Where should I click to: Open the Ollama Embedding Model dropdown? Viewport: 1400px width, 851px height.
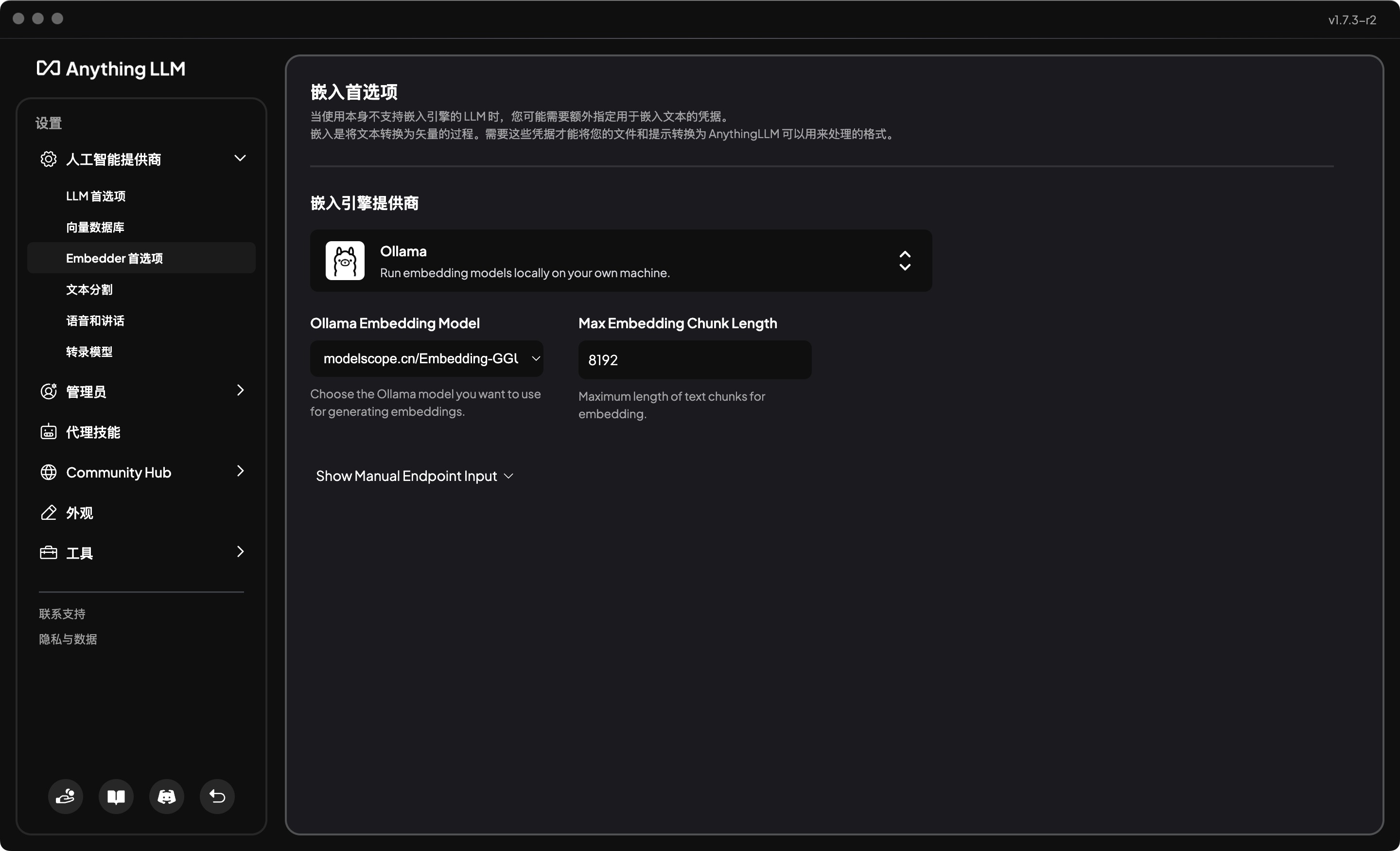tap(427, 358)
